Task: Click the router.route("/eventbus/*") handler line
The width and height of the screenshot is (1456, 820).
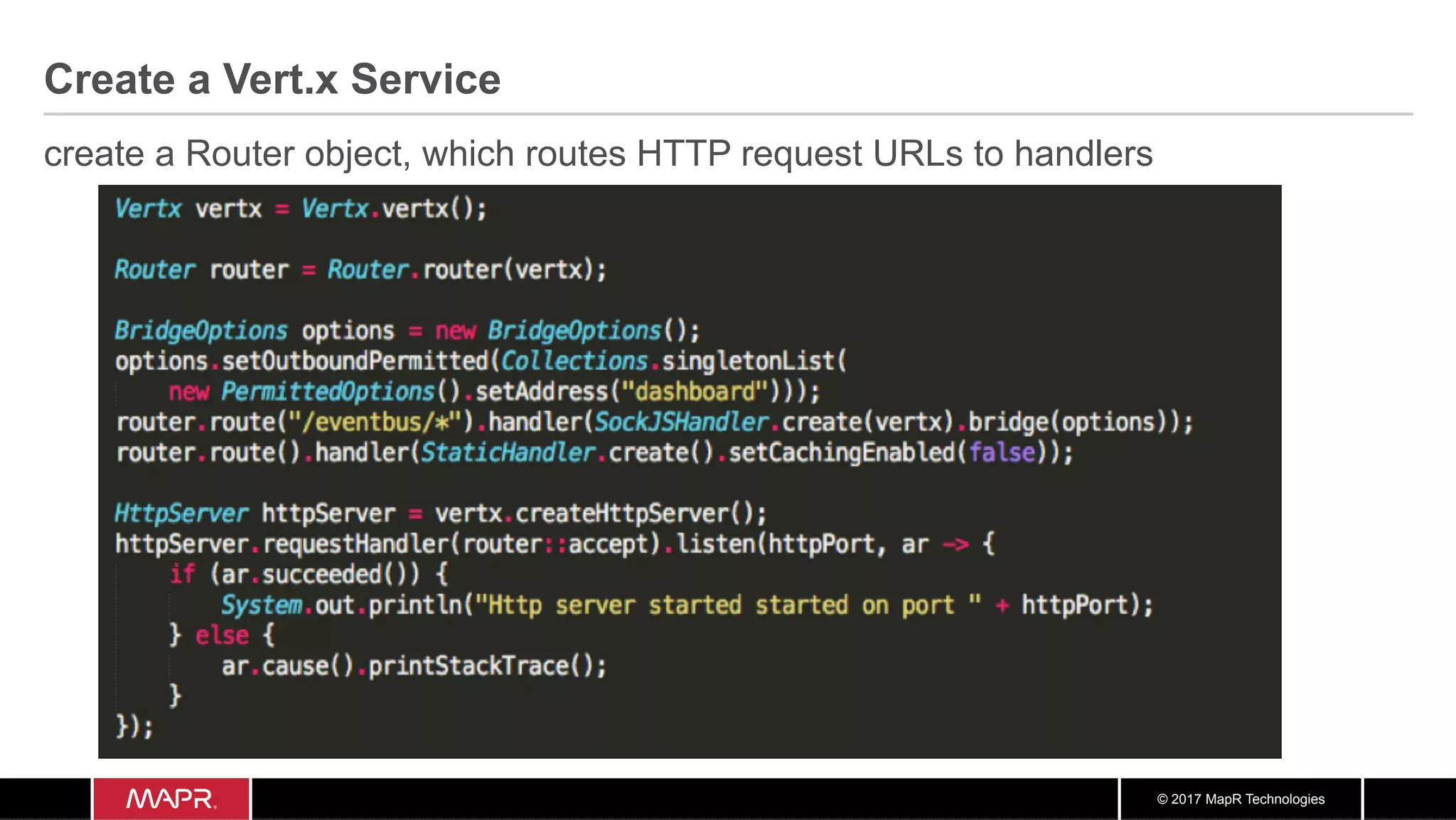Action: (655, 422)
